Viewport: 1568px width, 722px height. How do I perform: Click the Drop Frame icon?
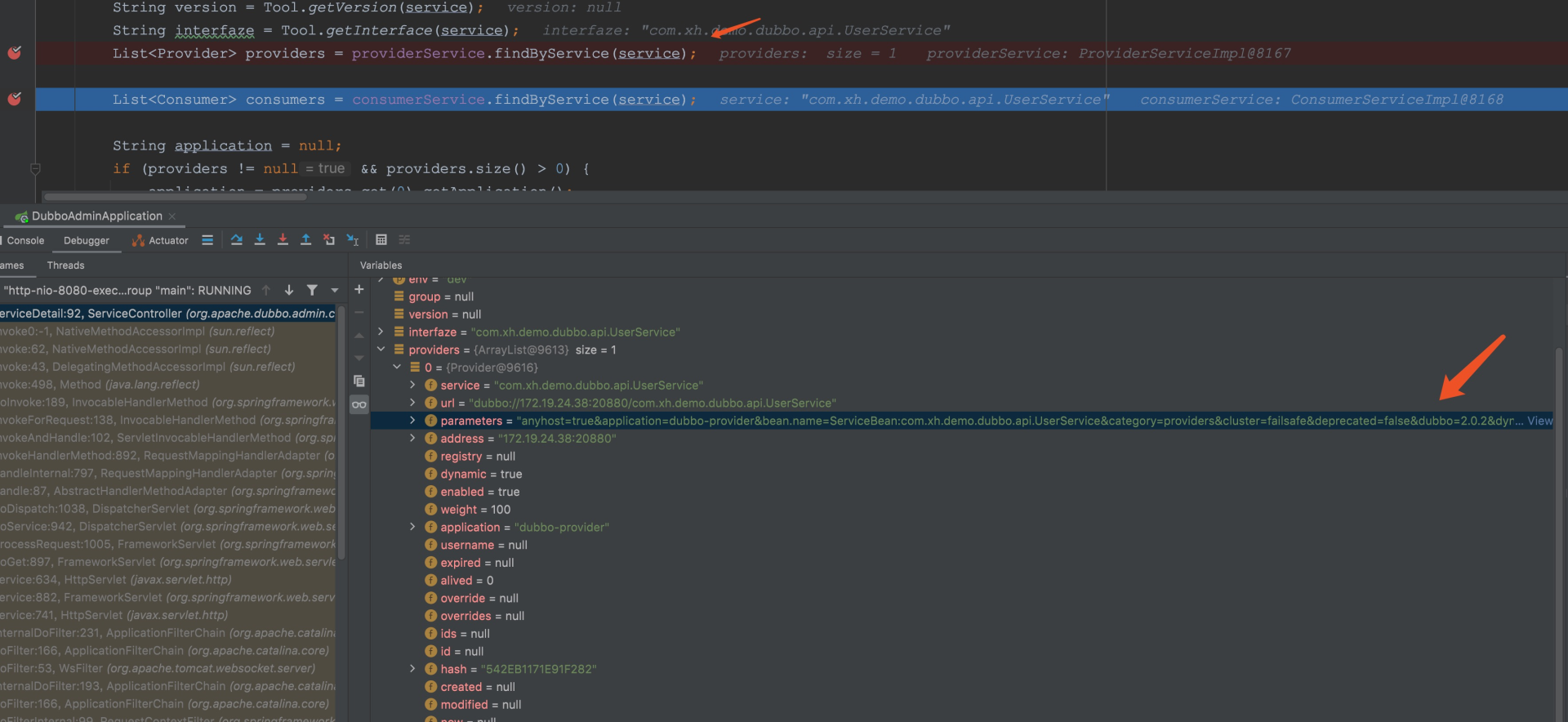coord(329,240)
